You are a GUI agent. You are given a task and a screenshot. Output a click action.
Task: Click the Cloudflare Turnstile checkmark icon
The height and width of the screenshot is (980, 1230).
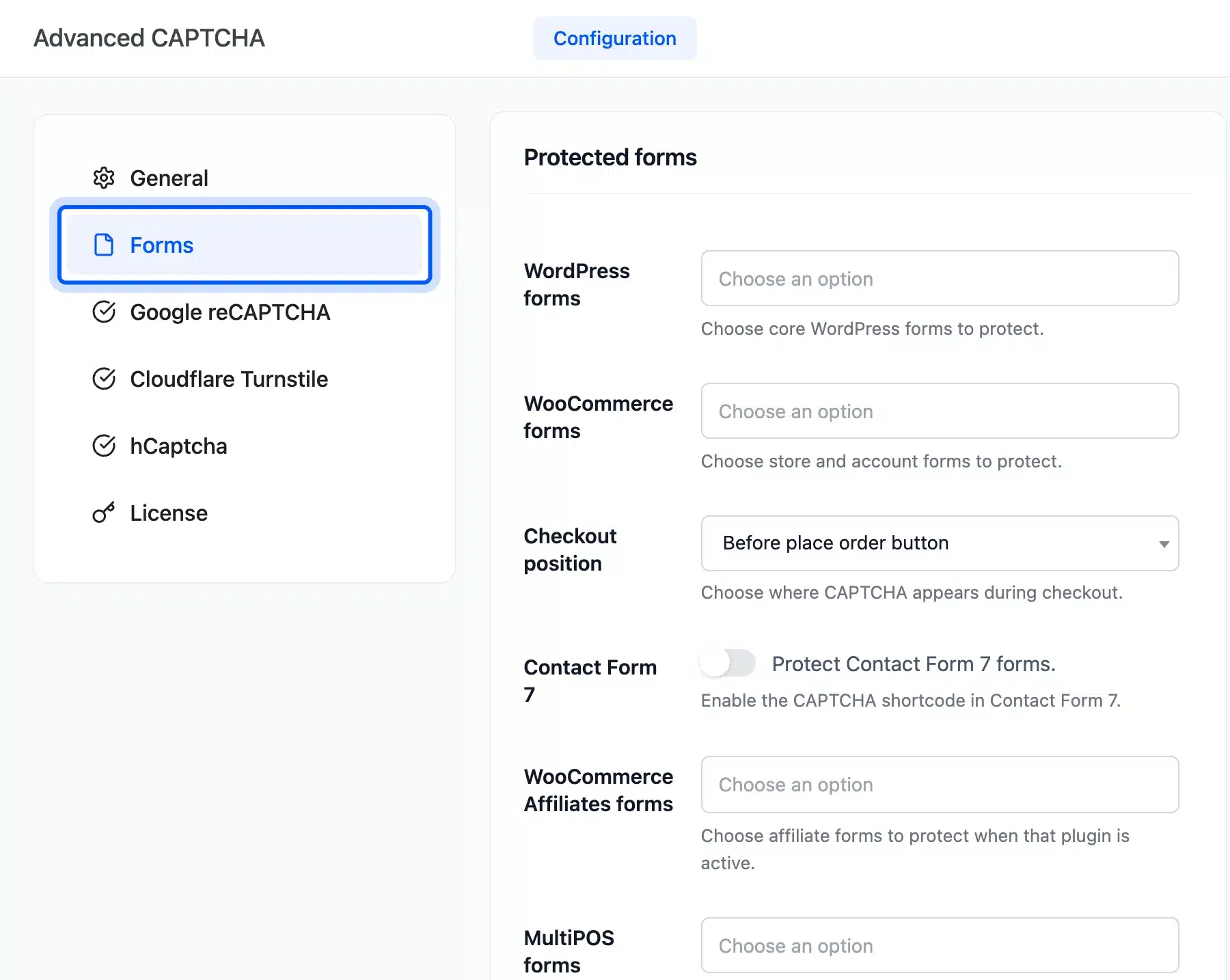[104, 379]
